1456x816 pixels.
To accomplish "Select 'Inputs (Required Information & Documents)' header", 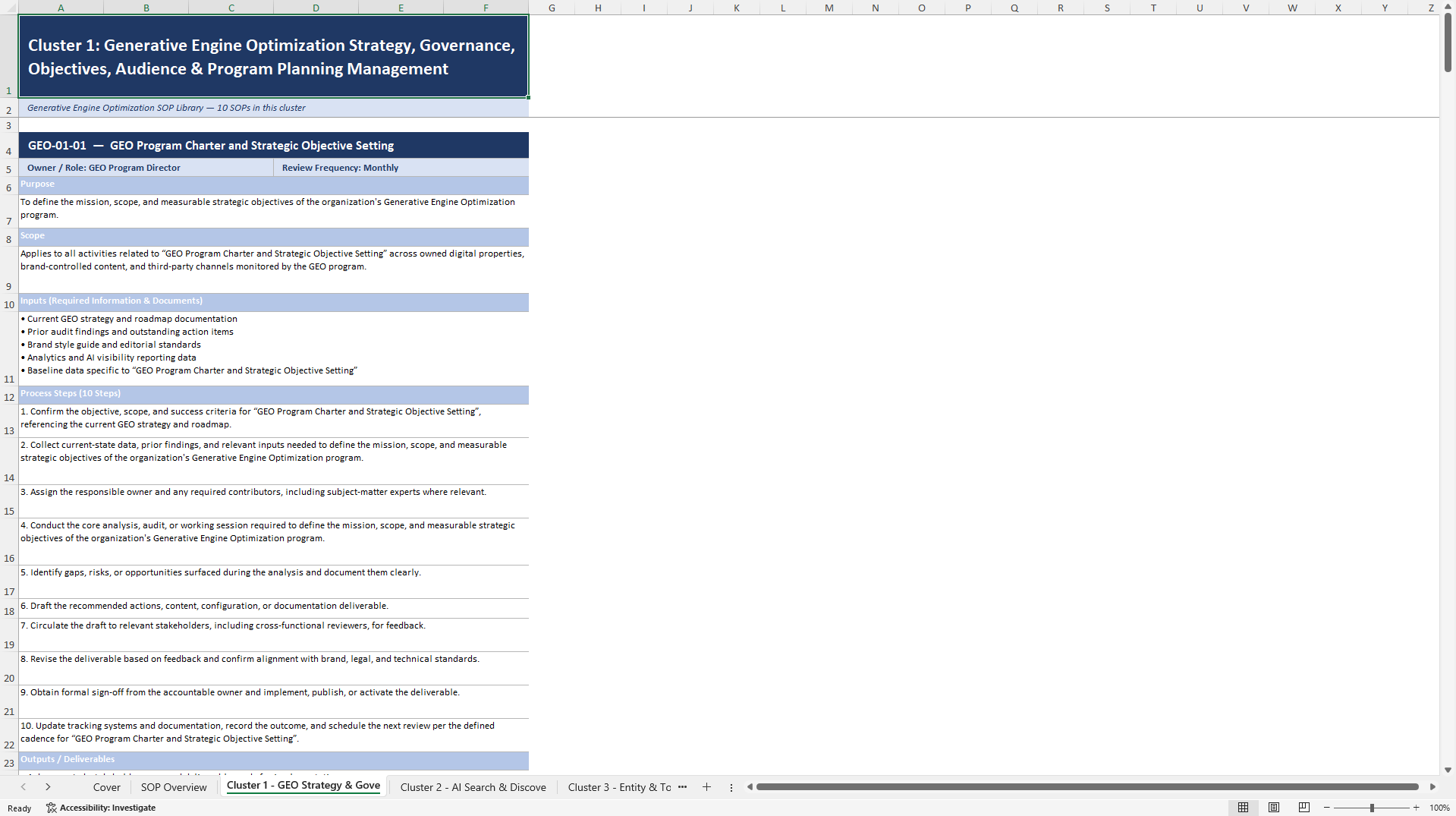I will coord(273,302).
